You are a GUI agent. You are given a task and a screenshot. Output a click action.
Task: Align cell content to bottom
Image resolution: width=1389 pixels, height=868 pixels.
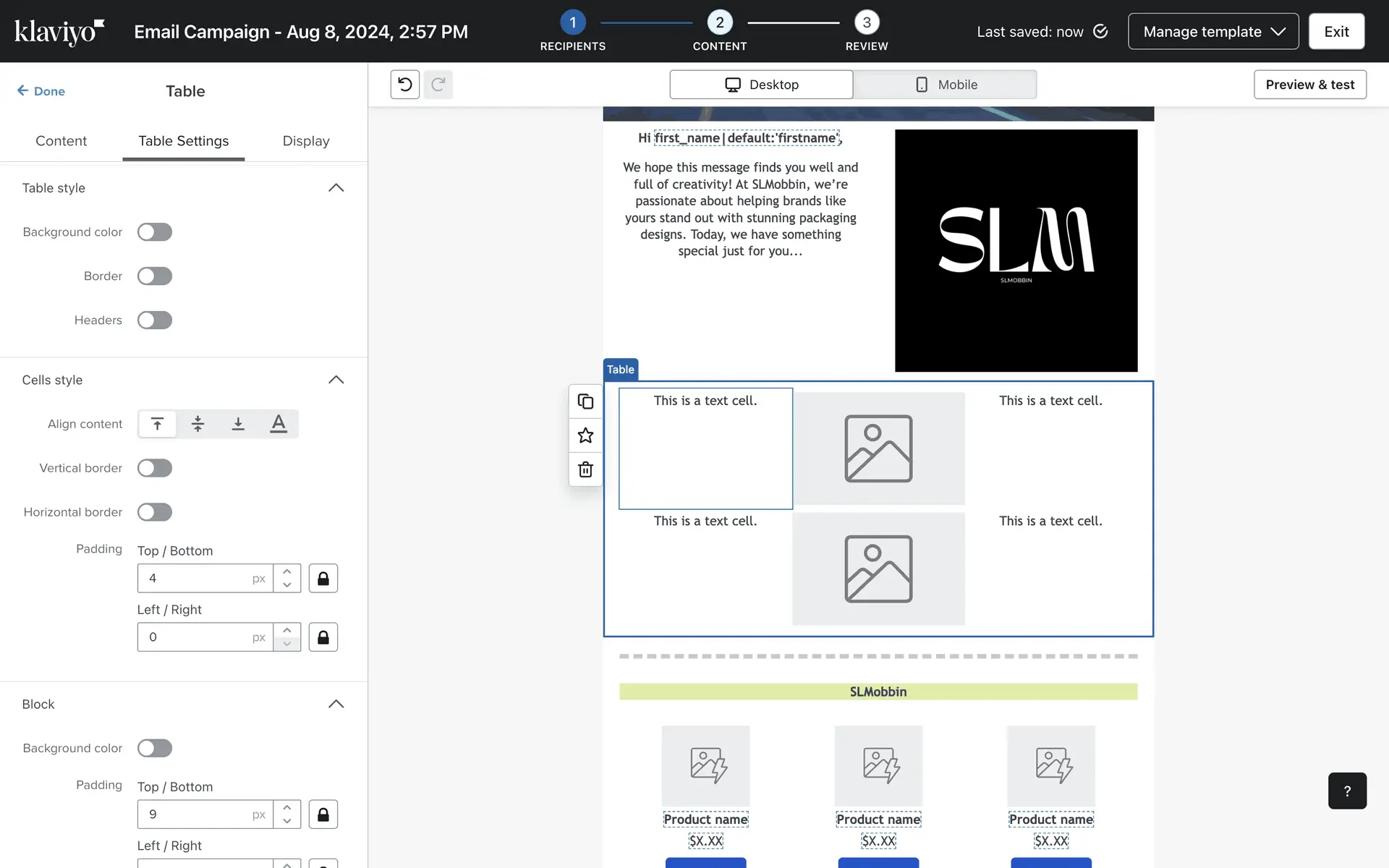pyautogui.click(x=238, y=424)
